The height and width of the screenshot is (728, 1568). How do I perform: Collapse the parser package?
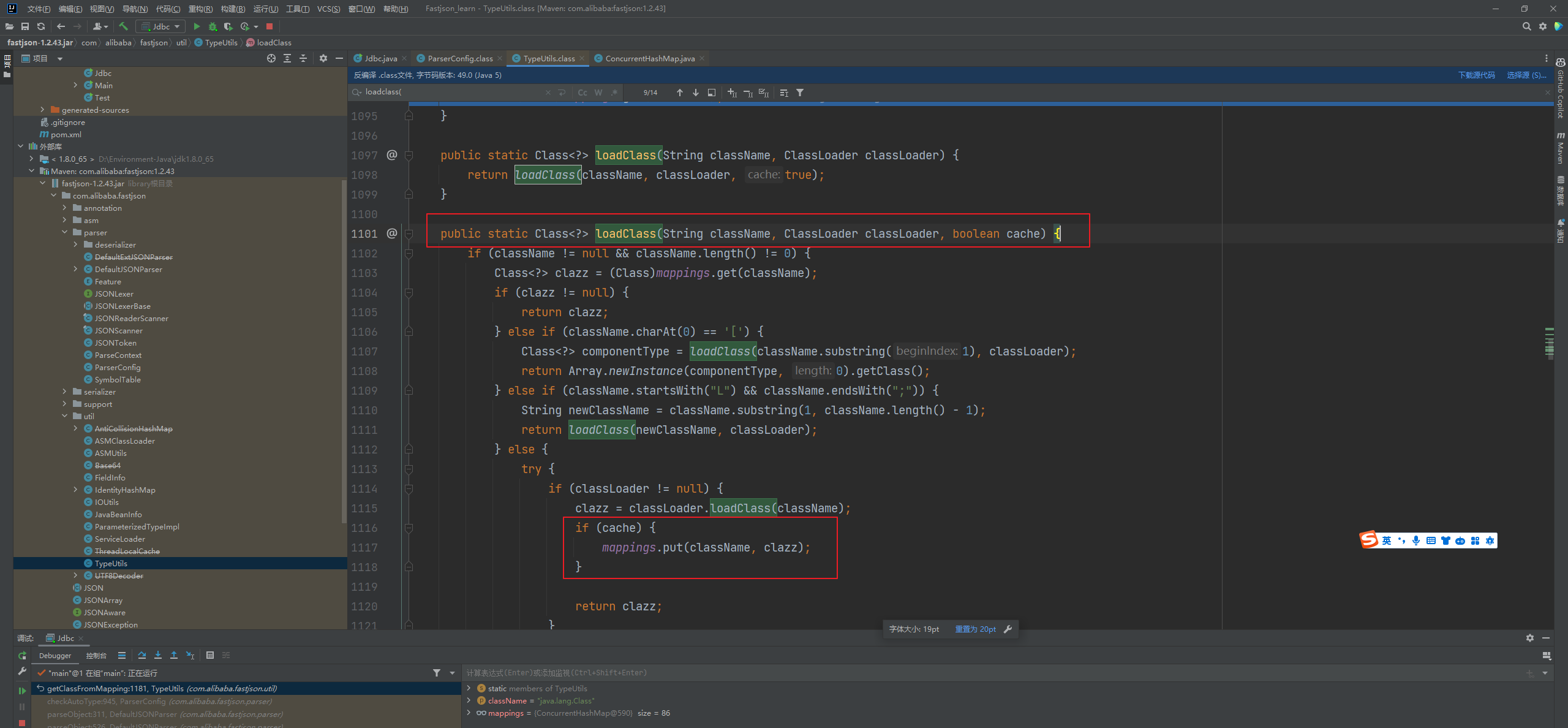(64, 232)
